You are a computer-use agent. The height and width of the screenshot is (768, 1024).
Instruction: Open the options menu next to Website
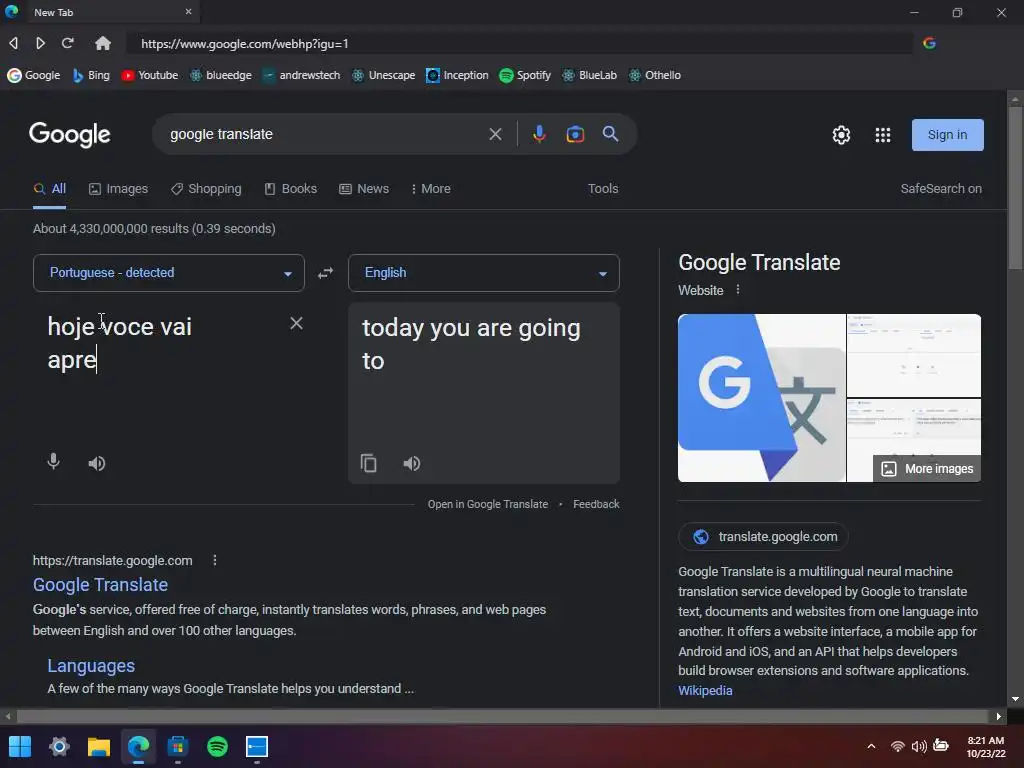738,289
